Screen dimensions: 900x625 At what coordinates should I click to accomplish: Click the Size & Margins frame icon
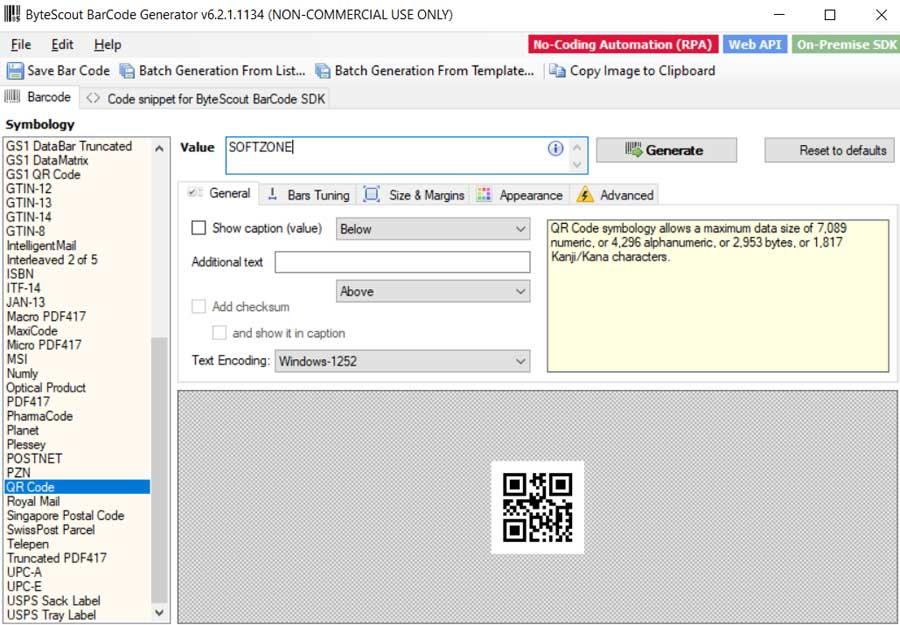[372, 194]
